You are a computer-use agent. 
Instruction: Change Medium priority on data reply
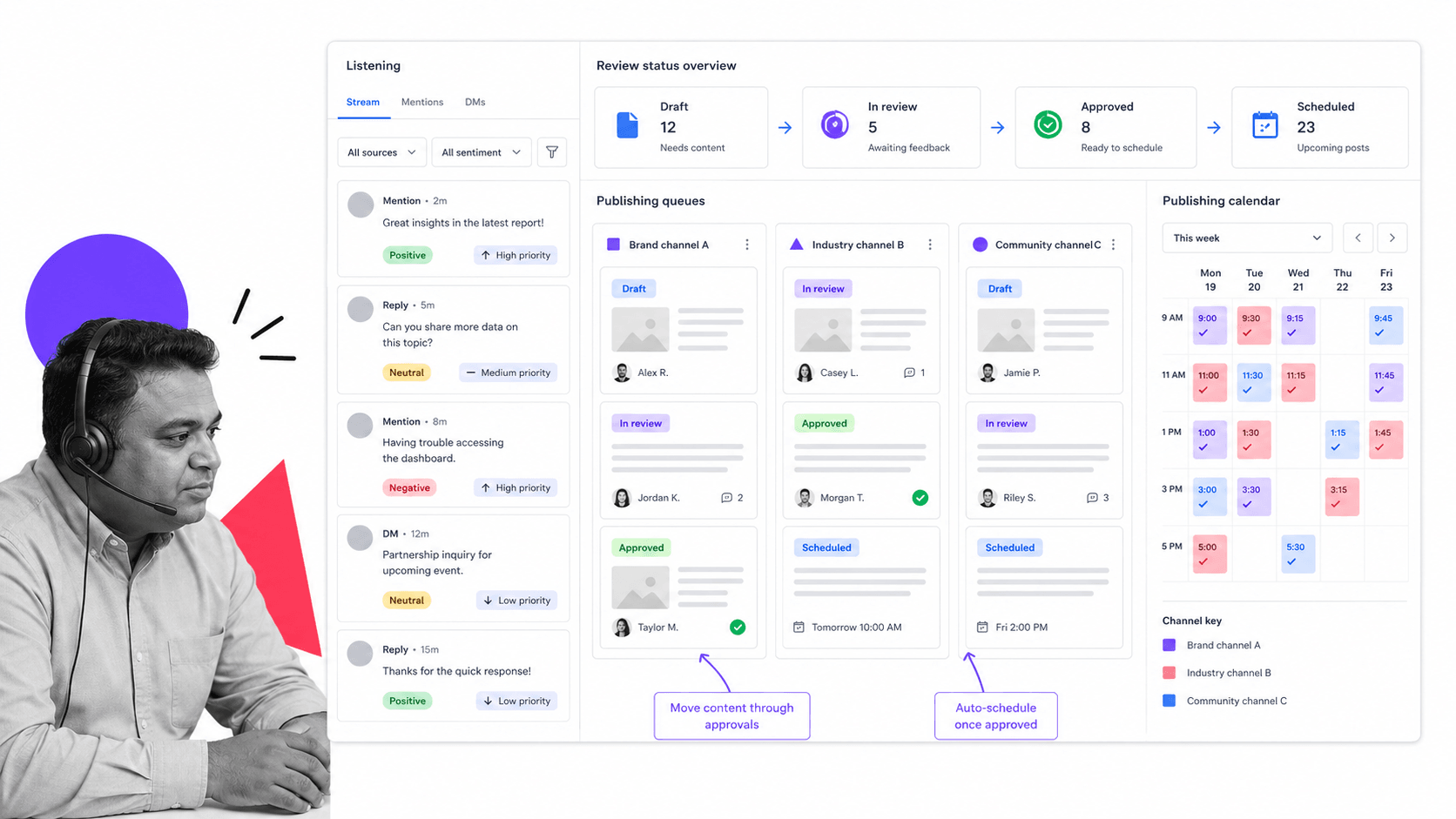point(509,373)
